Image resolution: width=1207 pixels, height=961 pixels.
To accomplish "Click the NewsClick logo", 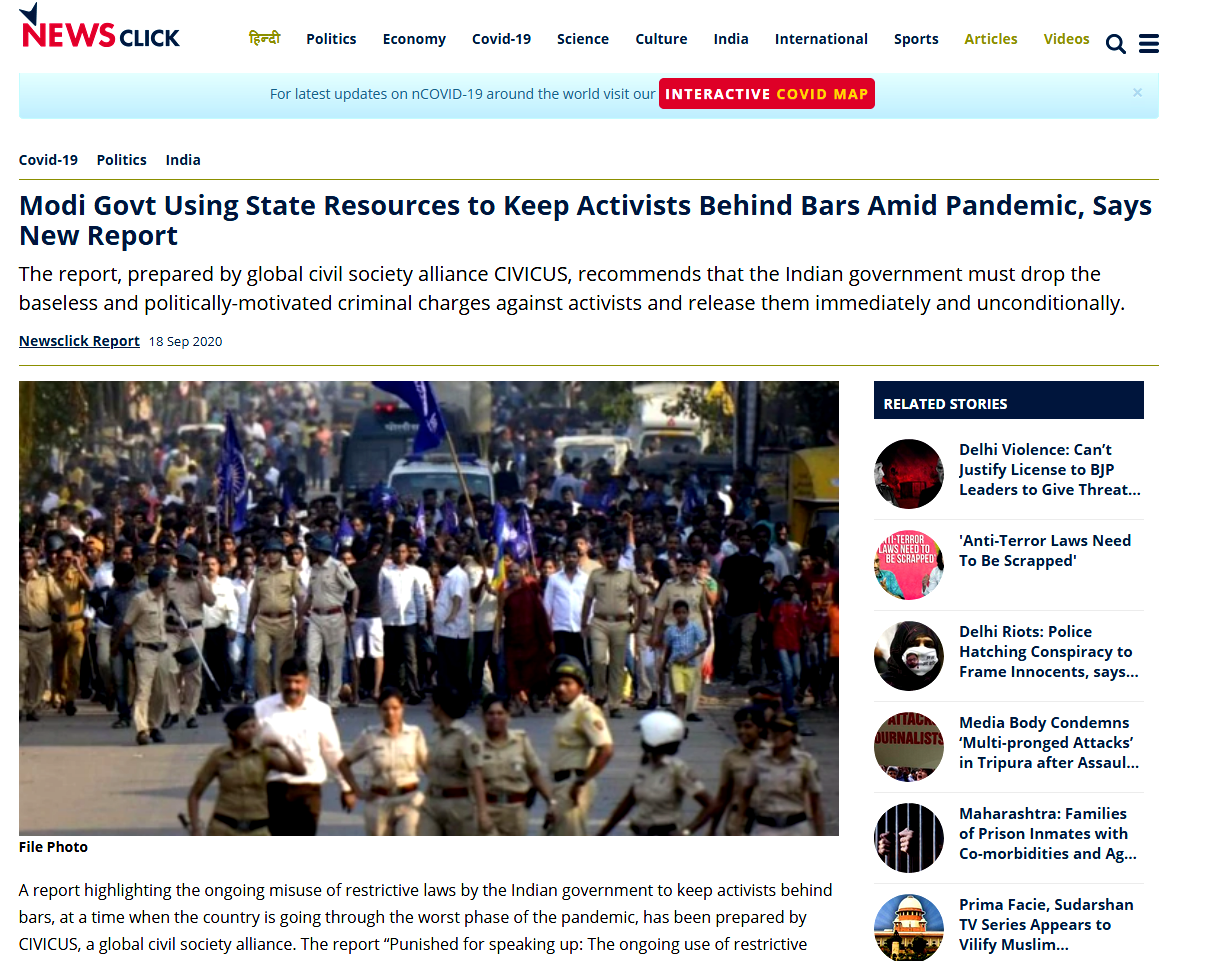I will (x=99, y=27).
